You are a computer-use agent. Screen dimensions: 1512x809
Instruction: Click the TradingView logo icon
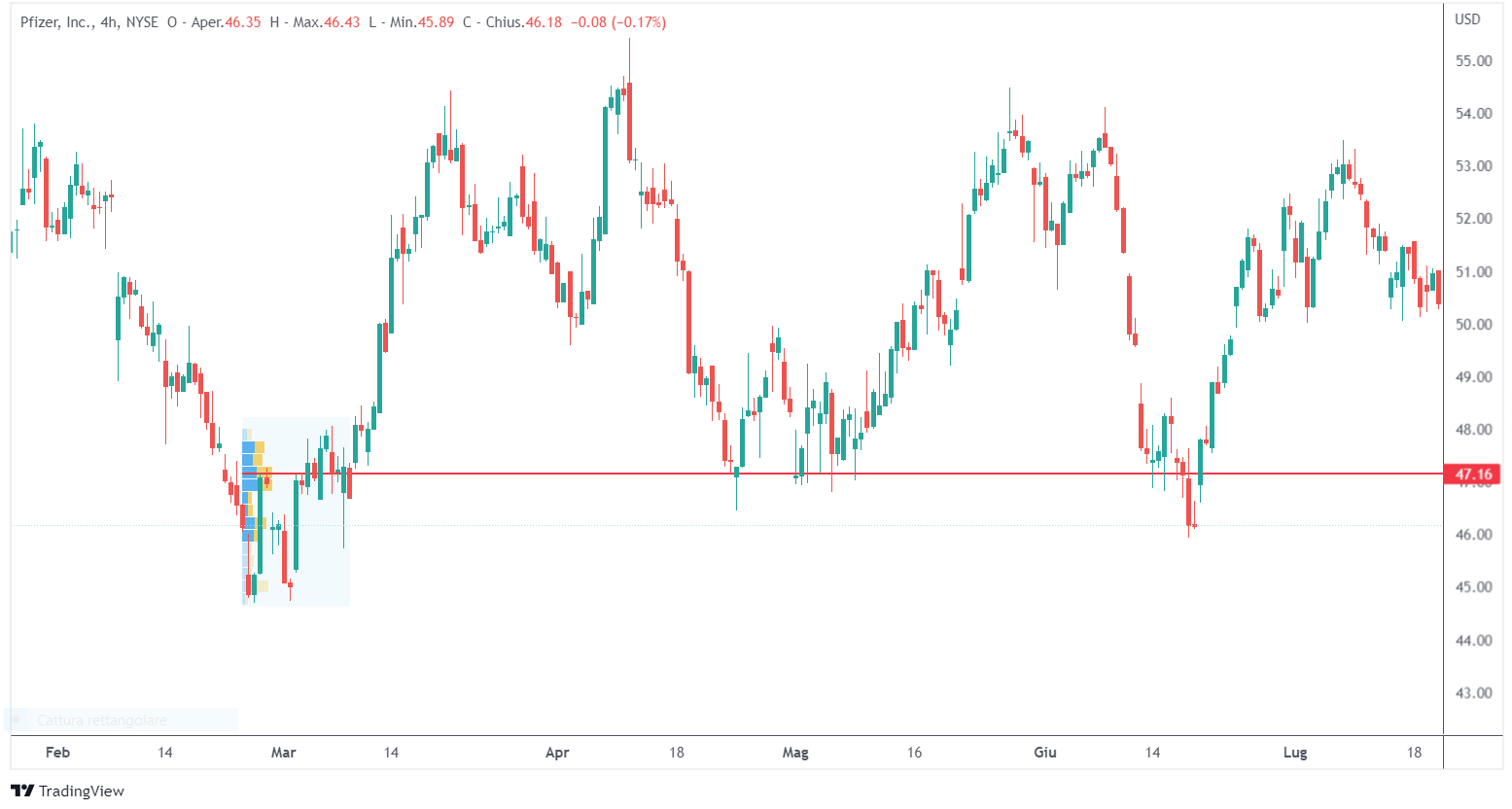[22, 791]
